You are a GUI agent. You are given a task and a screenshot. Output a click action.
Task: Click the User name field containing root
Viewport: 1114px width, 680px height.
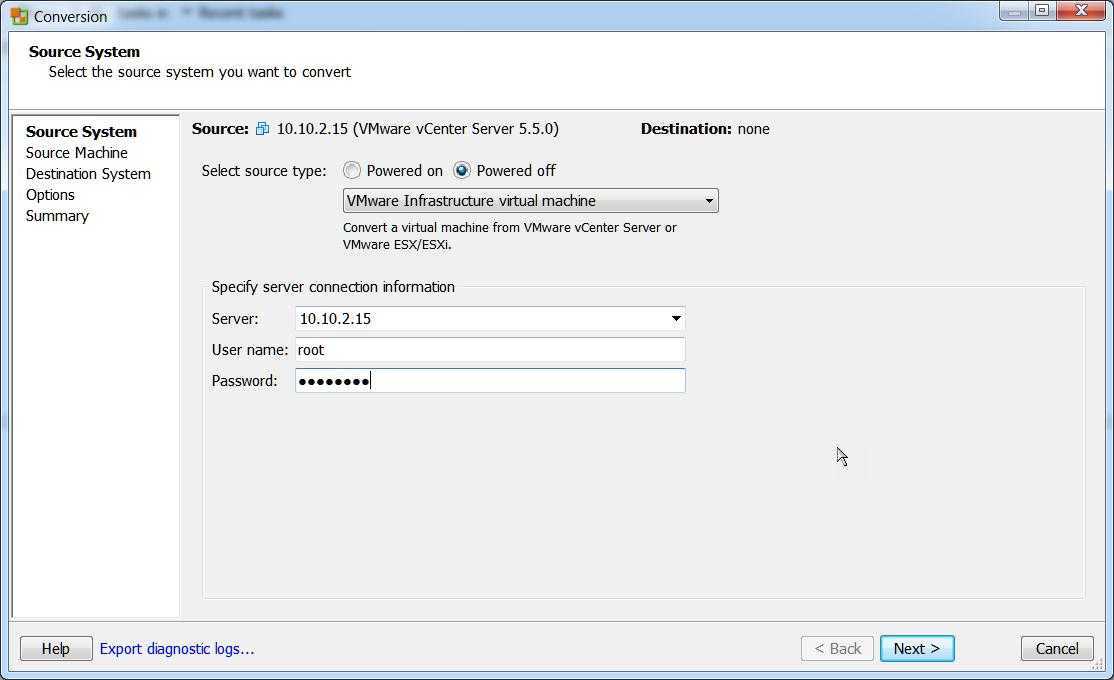click(x=490, y=350)
